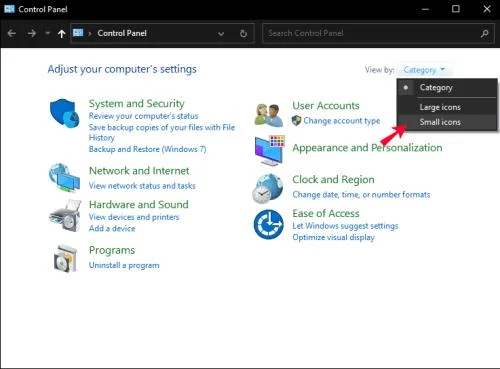Maximize the Control Panel window
Viewport: 500px width, 369px height.
tap(456, 9)
